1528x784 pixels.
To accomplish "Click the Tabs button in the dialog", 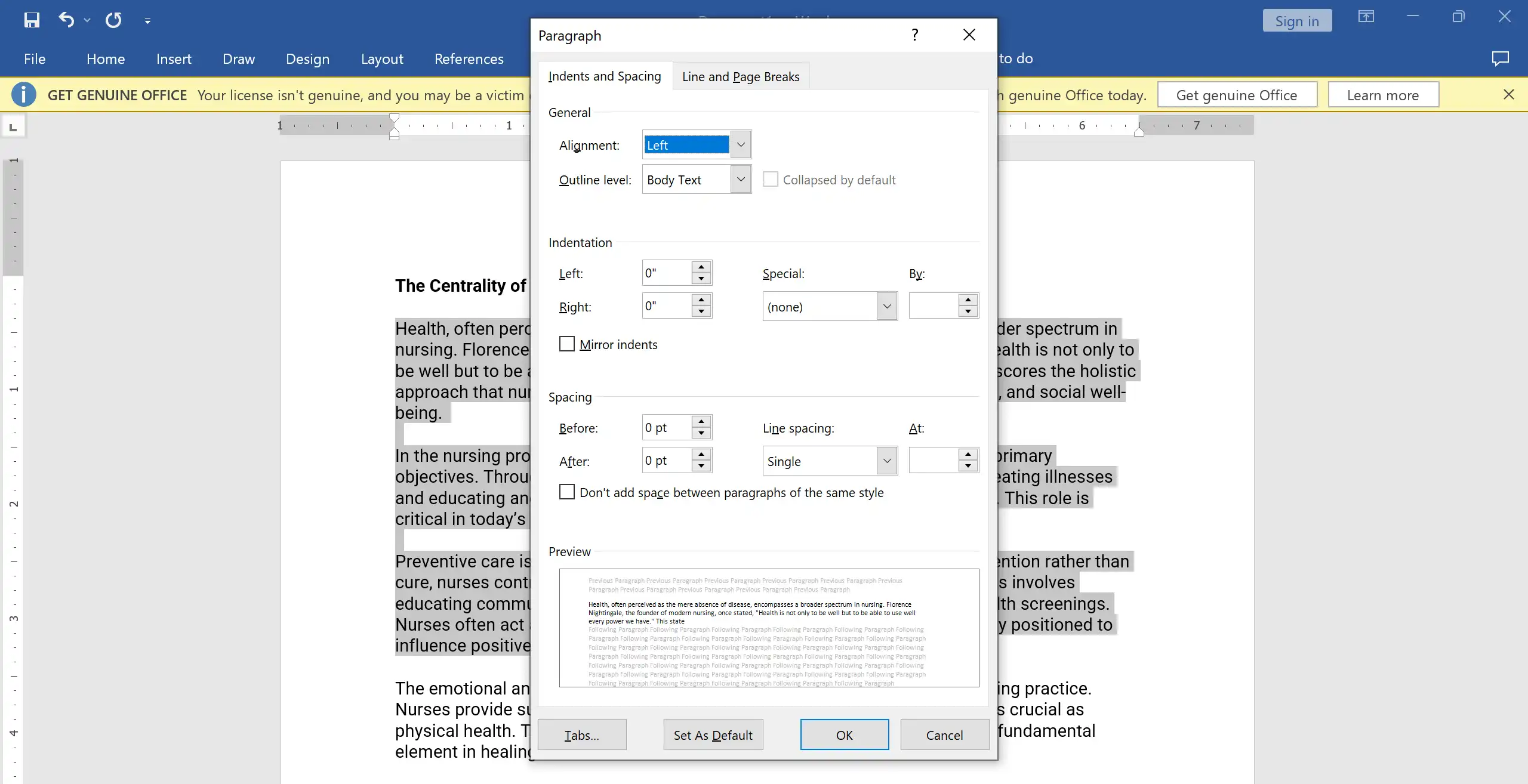I will click(x=581, y=734).
